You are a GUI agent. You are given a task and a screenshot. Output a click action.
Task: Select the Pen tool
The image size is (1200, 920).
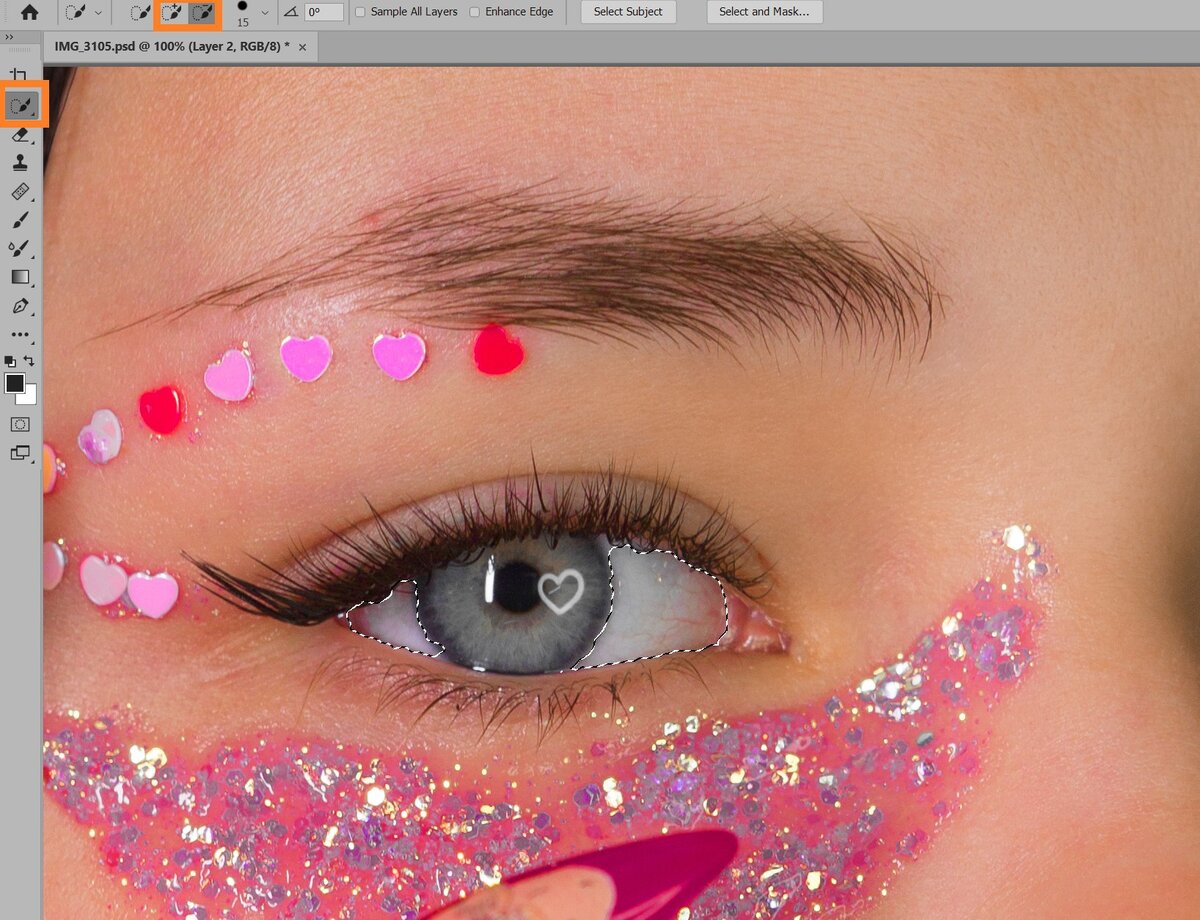click(20, 306)
